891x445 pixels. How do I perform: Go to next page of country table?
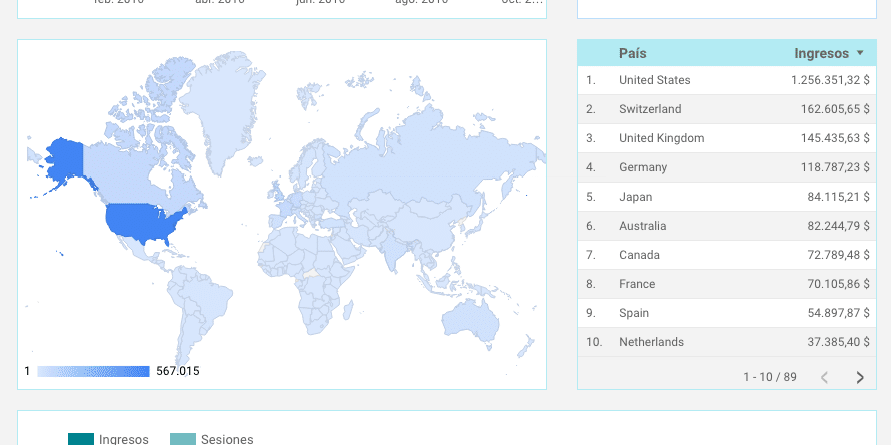[x=860, y=377]
